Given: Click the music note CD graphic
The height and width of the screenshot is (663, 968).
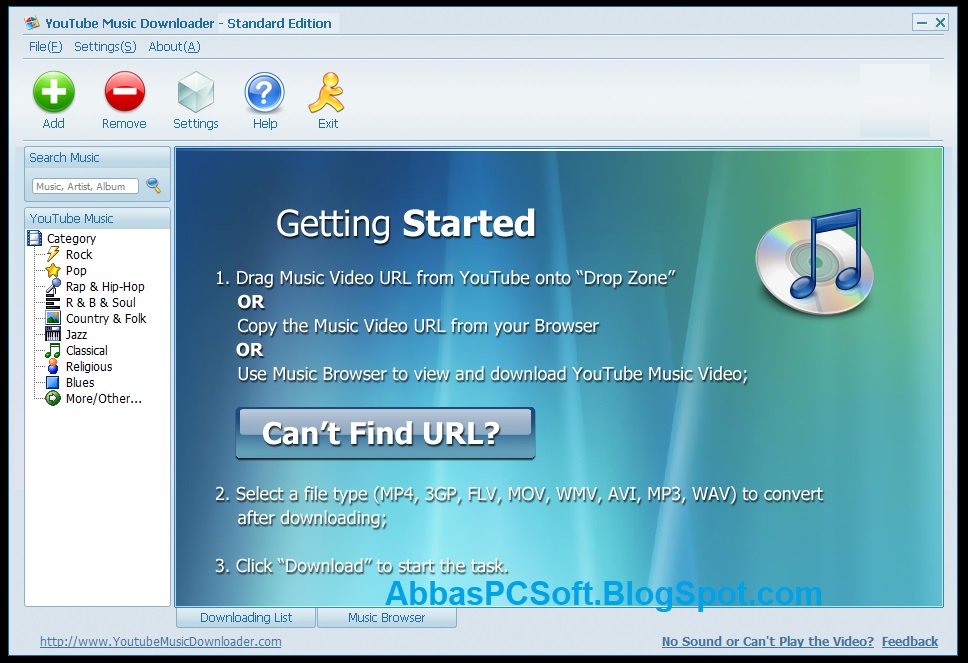Looking at the screenshot, I should (x=814, y=262).
